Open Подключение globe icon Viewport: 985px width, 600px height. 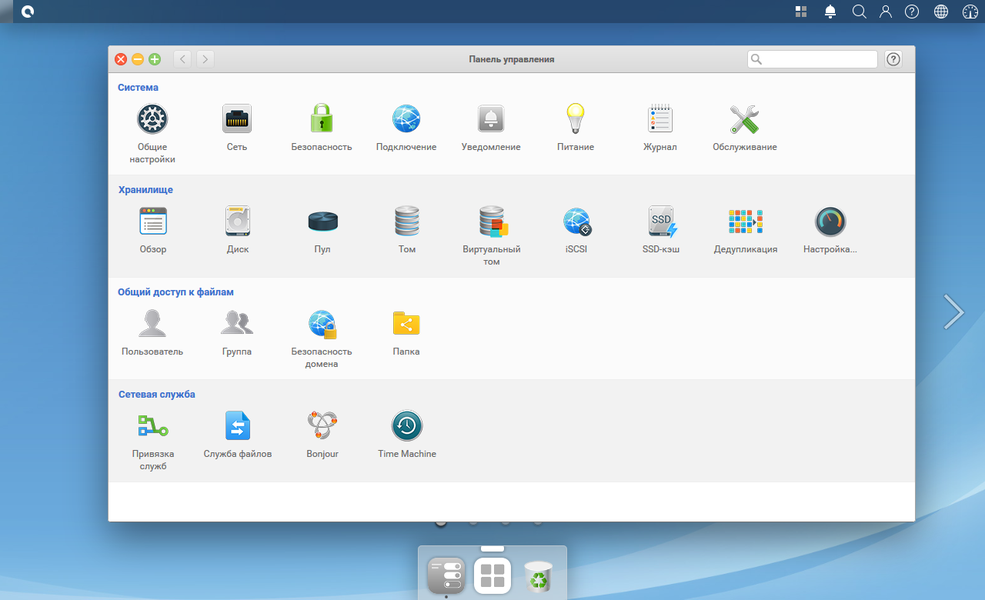[406, 119]
